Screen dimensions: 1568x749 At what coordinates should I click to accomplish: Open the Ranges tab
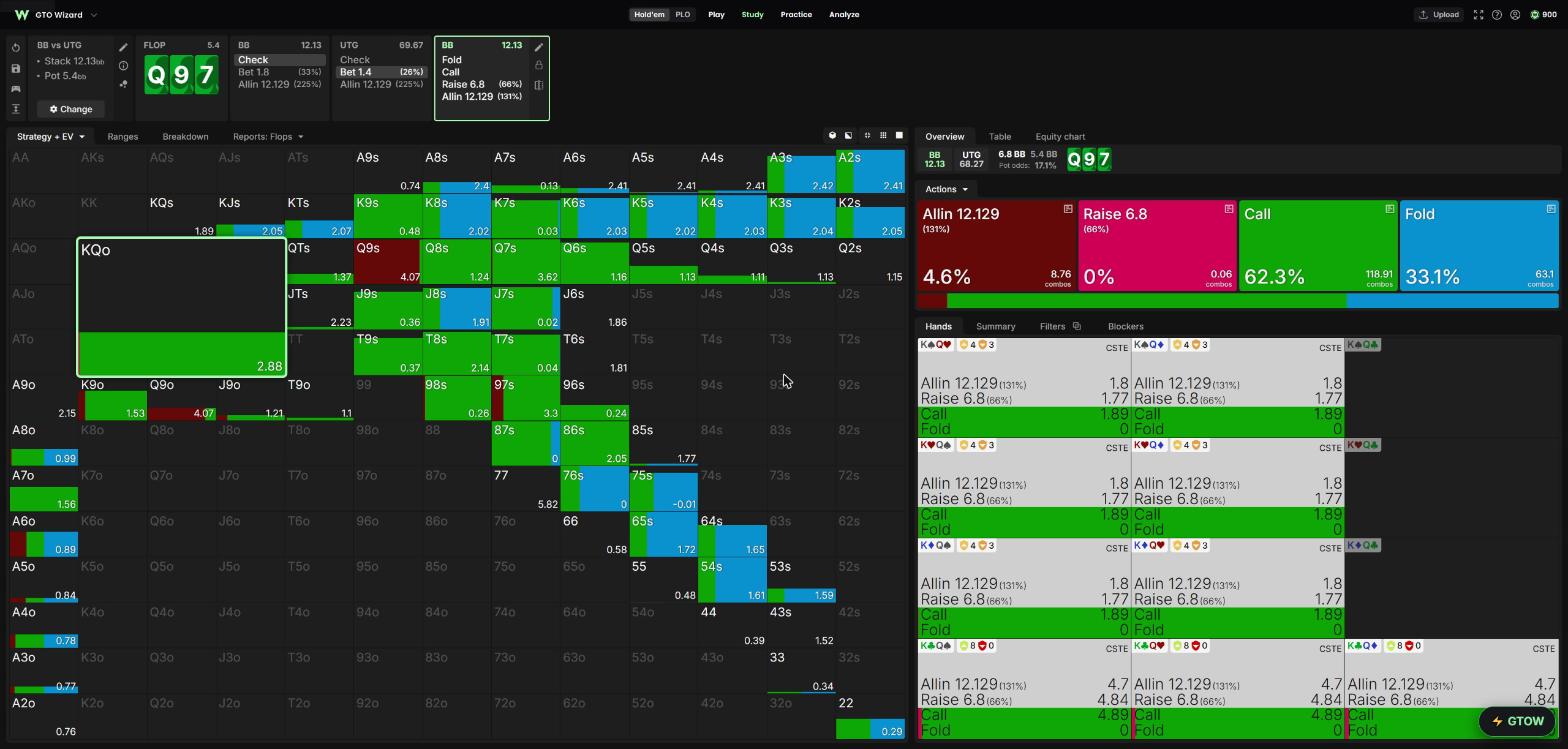pos(122,137)
